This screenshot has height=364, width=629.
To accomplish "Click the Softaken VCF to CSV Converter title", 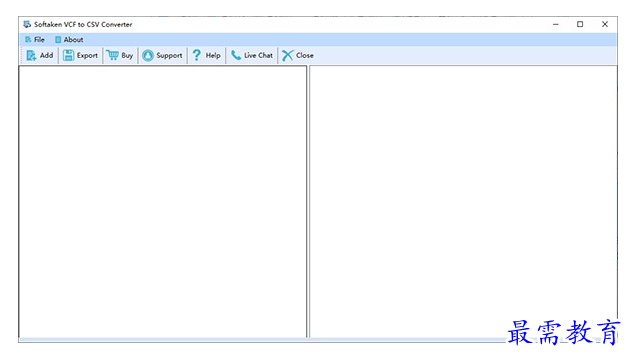I will click(83, 24).
